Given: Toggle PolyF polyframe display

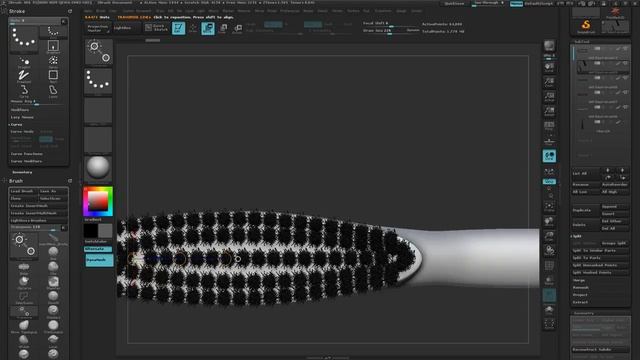Looking at the screenshot, I should (x=549, y=265).
